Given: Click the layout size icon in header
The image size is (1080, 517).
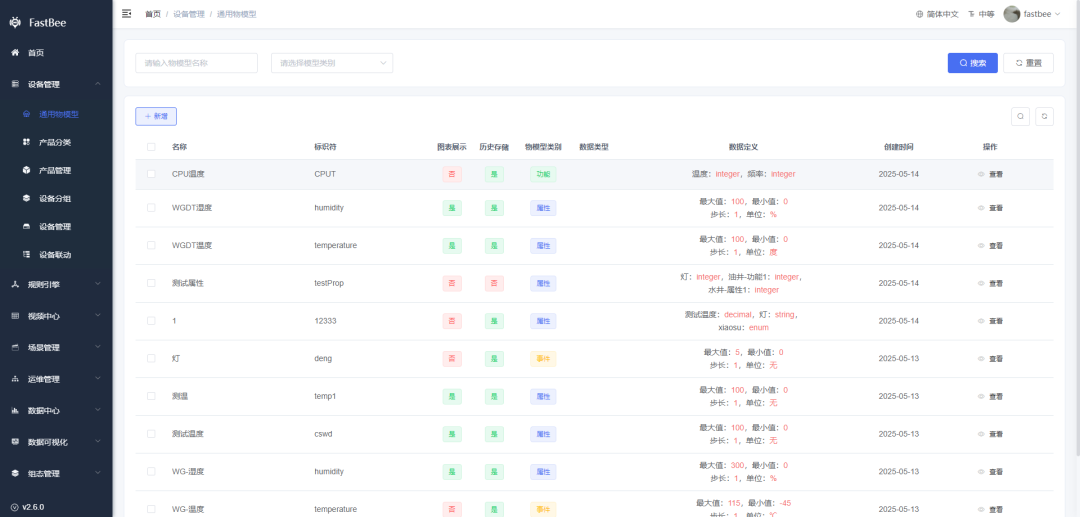Looking at the screenshot, I should point(971,14).
